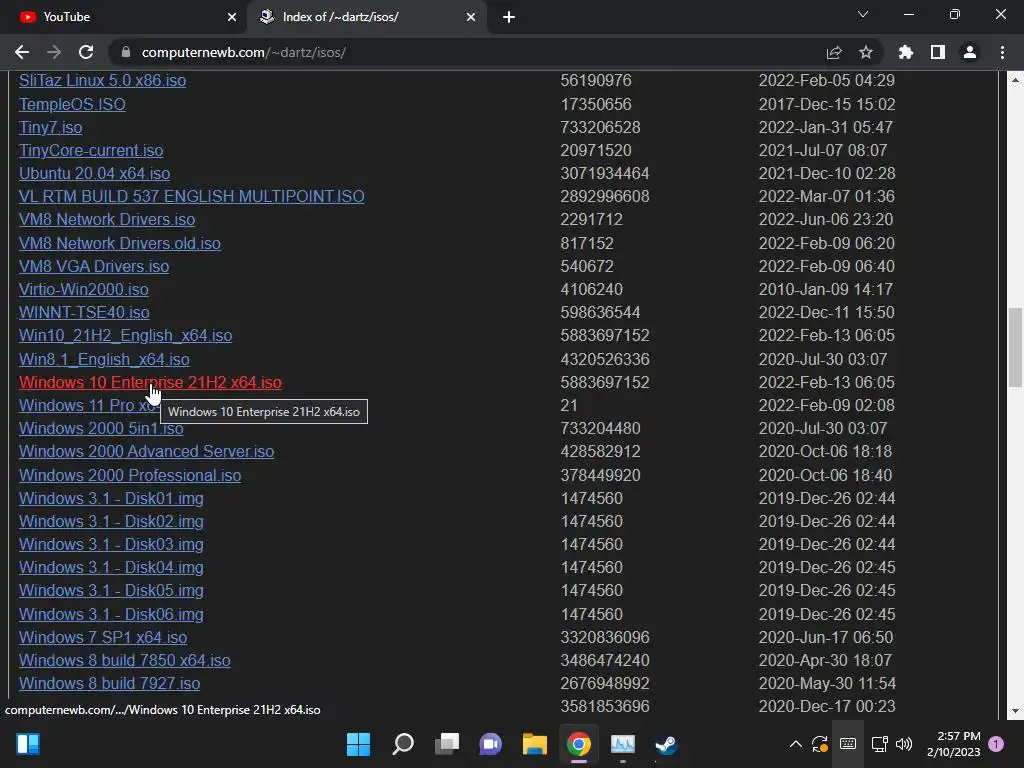Toggle the Chrome side panel icon
This screenshot has height=768, width=1024.
click(938, 52)
